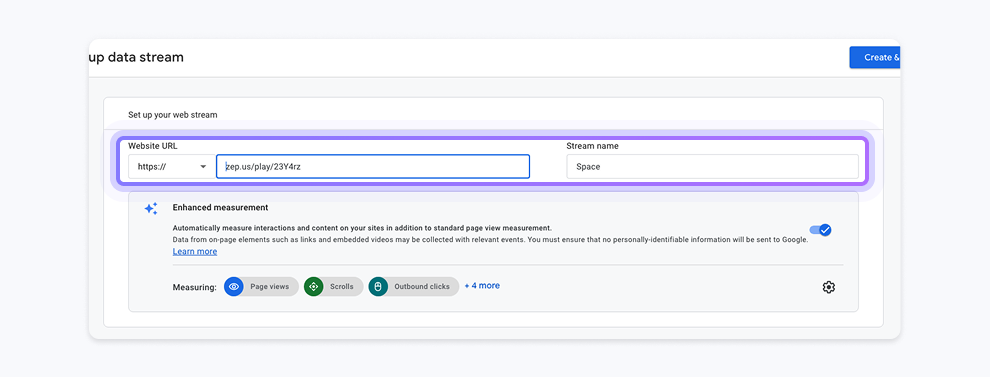Click the Scrolls chip label
This screenshot has height=377, width=990.
[x=342, y=287]
